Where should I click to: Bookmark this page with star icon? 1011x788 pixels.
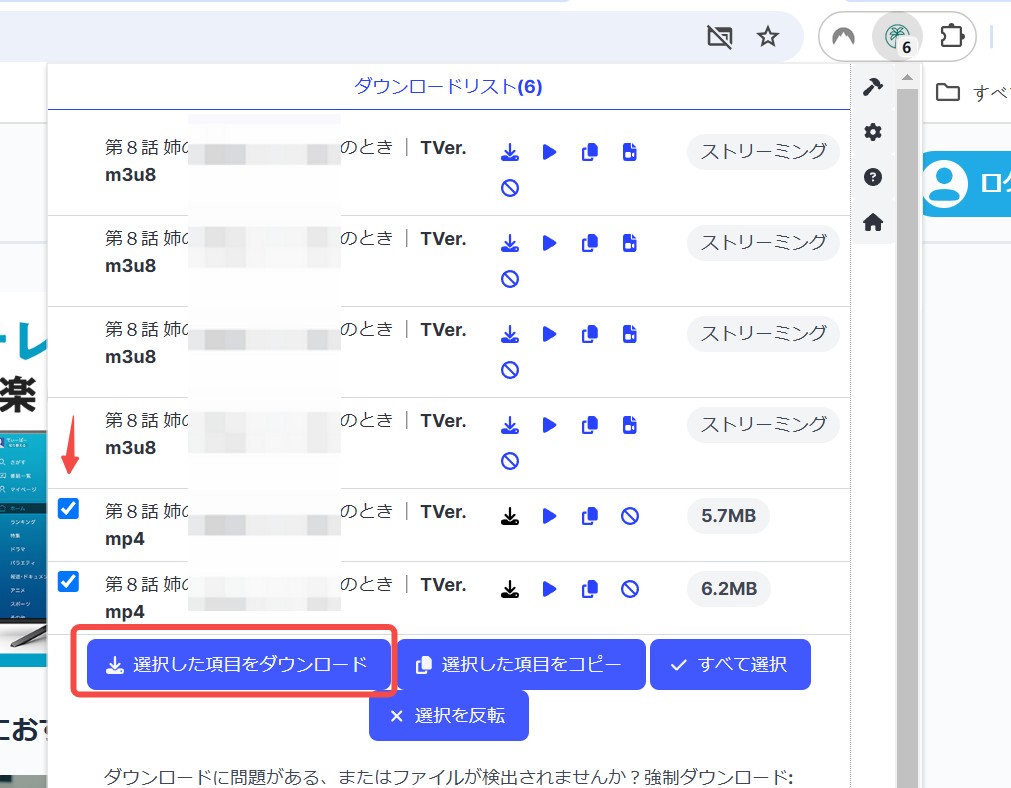click(x=767, y=37)
